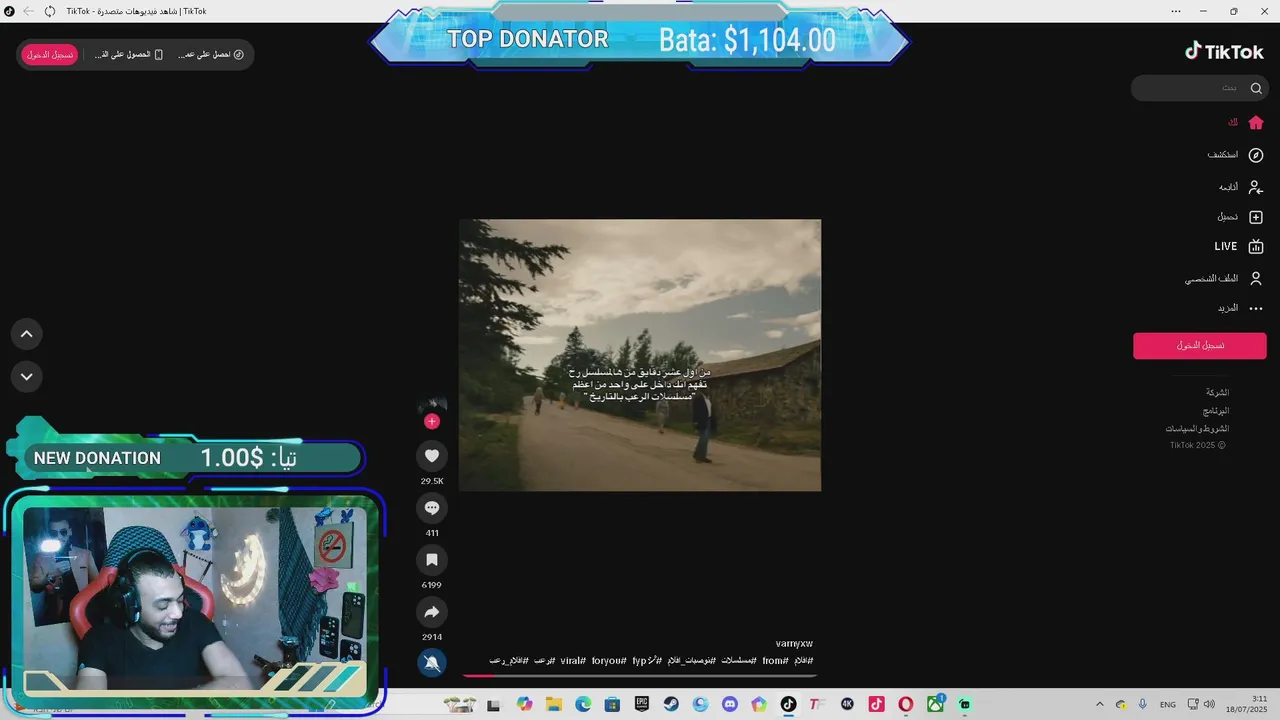
Task: Bookmark the video using the favorites icon
Action: pos(432,560)
